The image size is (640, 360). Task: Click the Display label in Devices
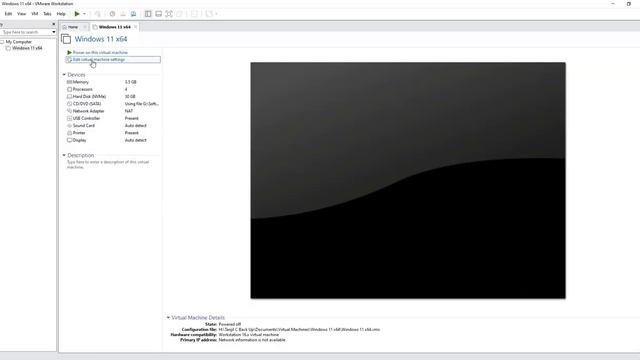[79, 140]
